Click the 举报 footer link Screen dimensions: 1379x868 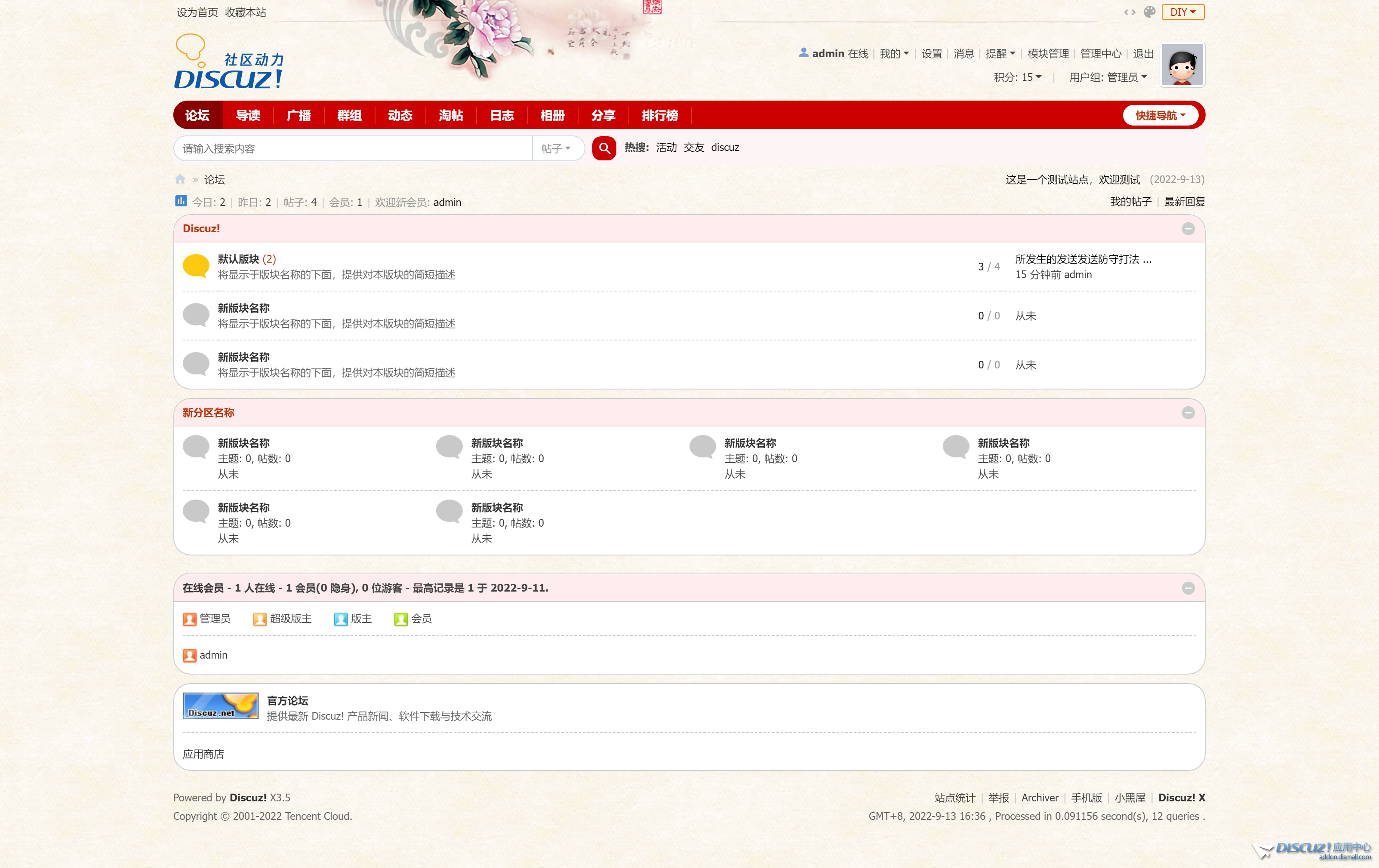[998, 797]
